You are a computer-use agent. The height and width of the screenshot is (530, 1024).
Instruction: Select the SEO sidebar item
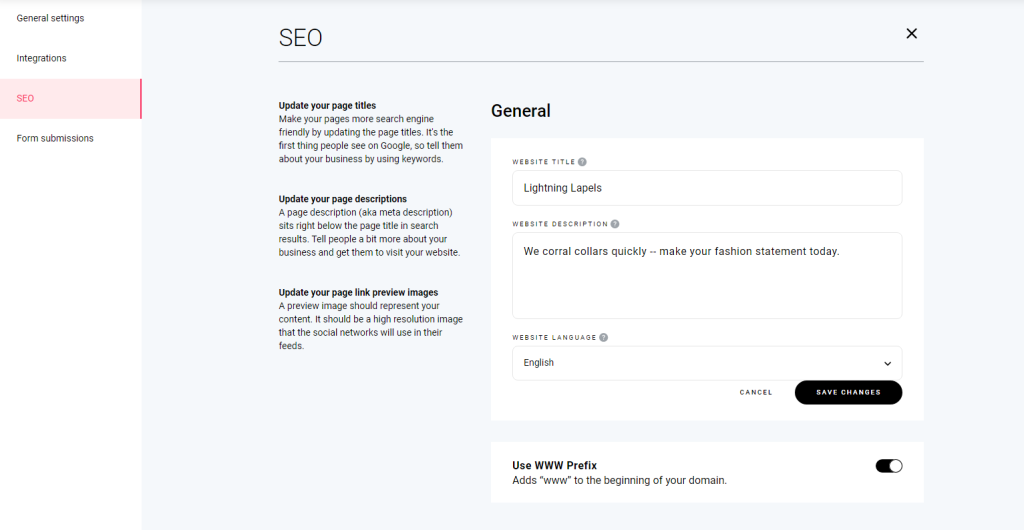click(x=25, y=98)
